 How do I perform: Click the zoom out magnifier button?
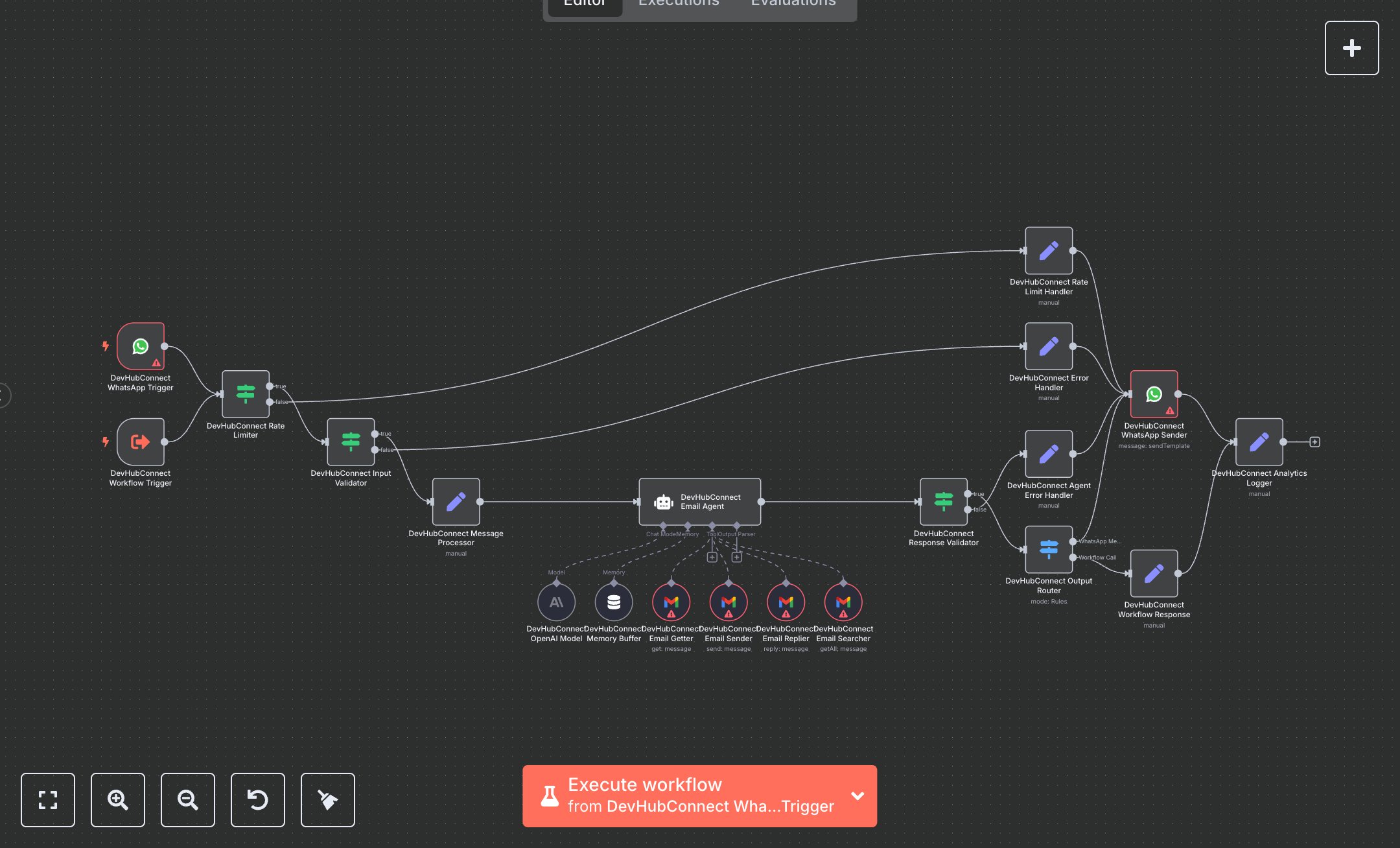coord(188,799)
